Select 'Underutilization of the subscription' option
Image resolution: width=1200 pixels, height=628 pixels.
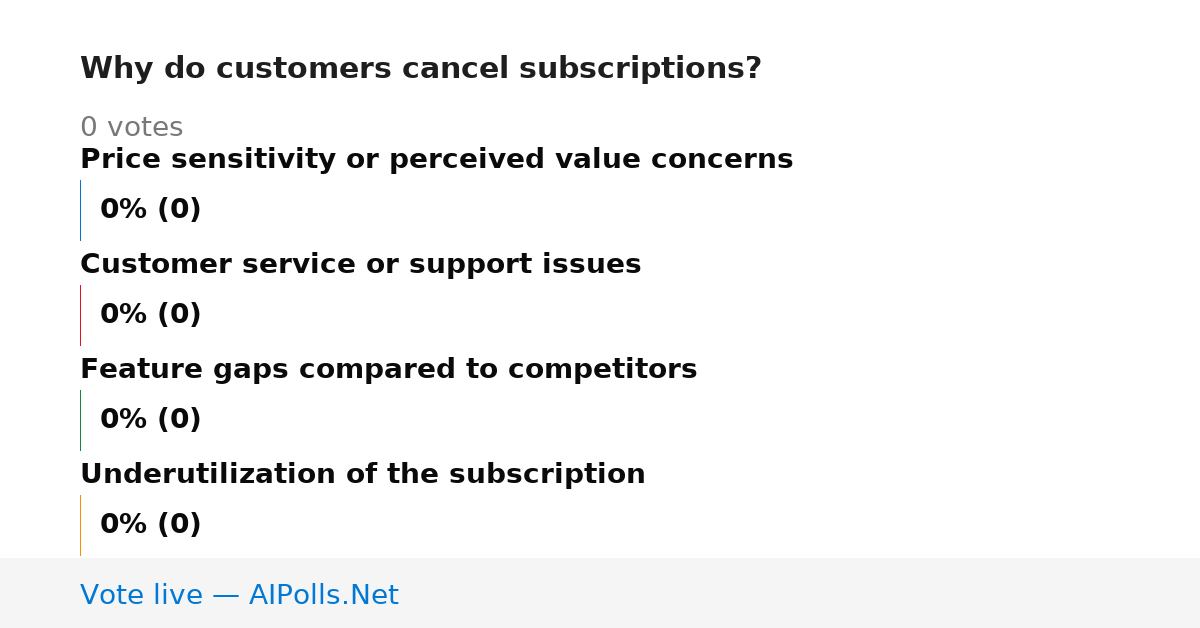click(362, 475)
